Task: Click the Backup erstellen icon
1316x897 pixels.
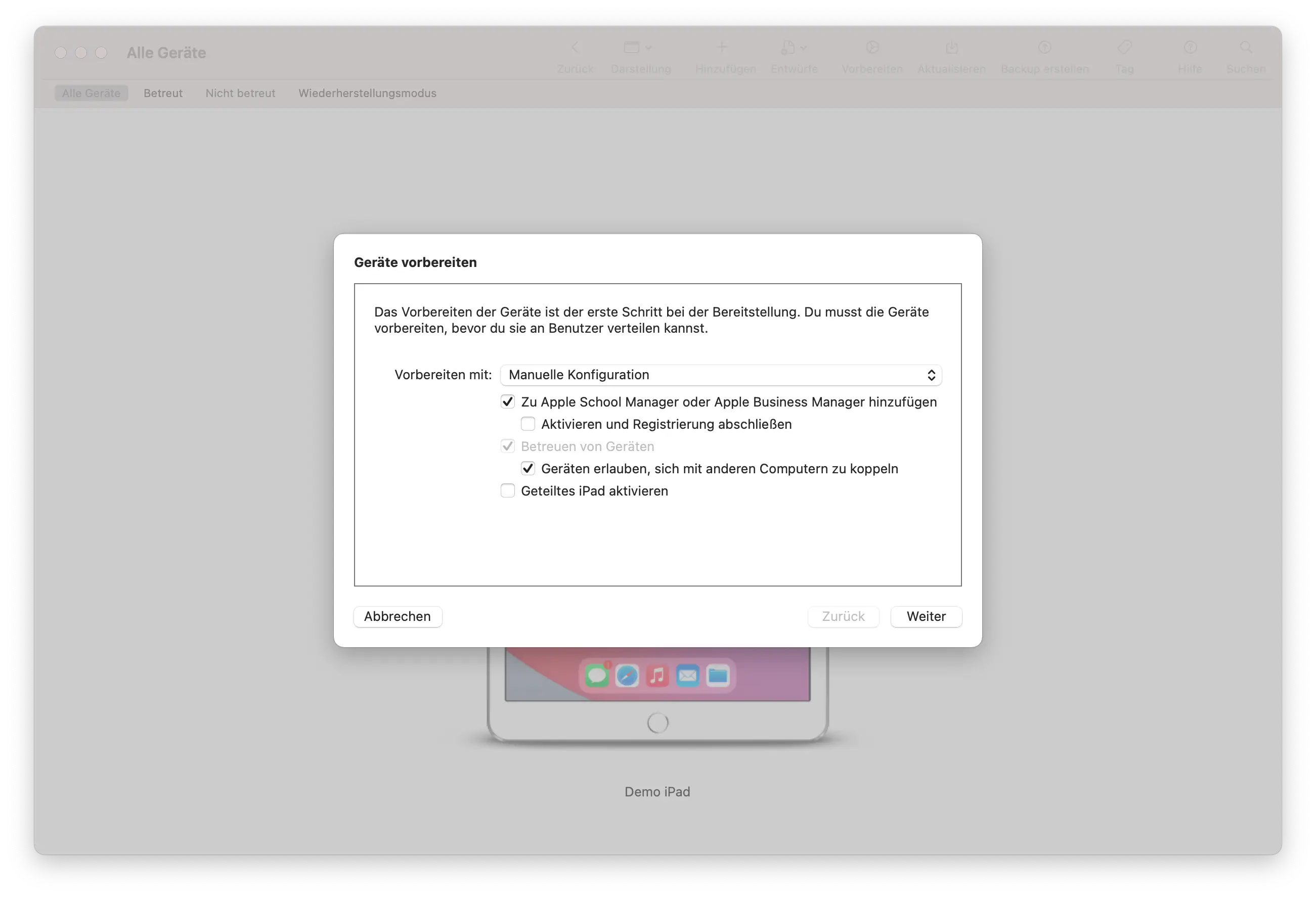Action: point(1045,47)
